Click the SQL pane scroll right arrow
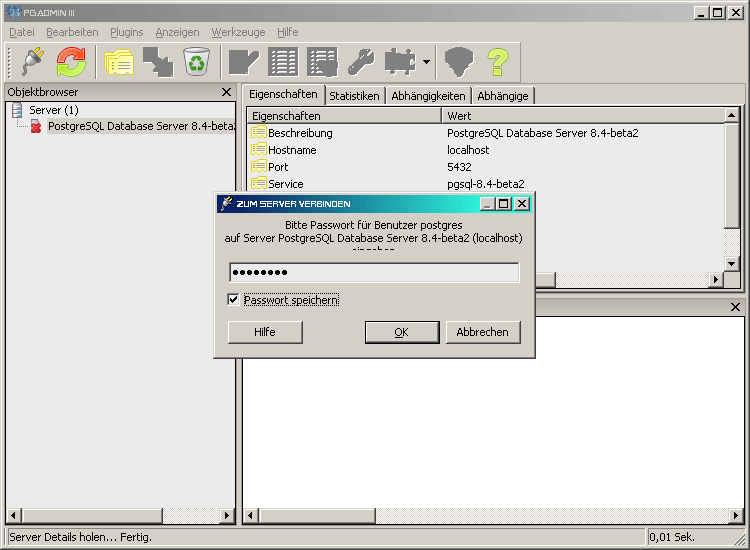Image resolution: width=750 pixels, height=550 pixels. click(736, 516)
